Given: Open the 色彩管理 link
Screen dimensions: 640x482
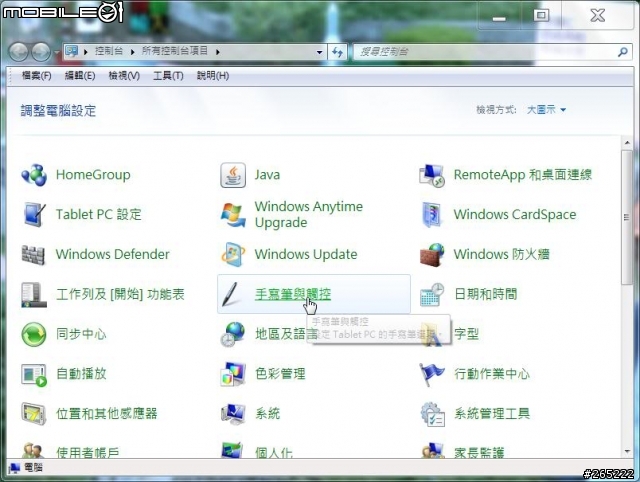Looking at the screenshot, I should coord(280,374).
